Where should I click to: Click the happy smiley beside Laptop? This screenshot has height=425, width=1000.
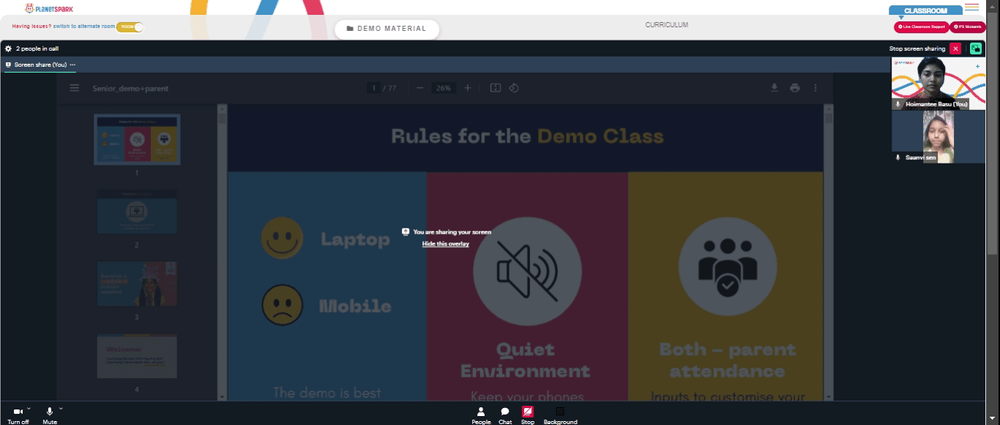282,238
